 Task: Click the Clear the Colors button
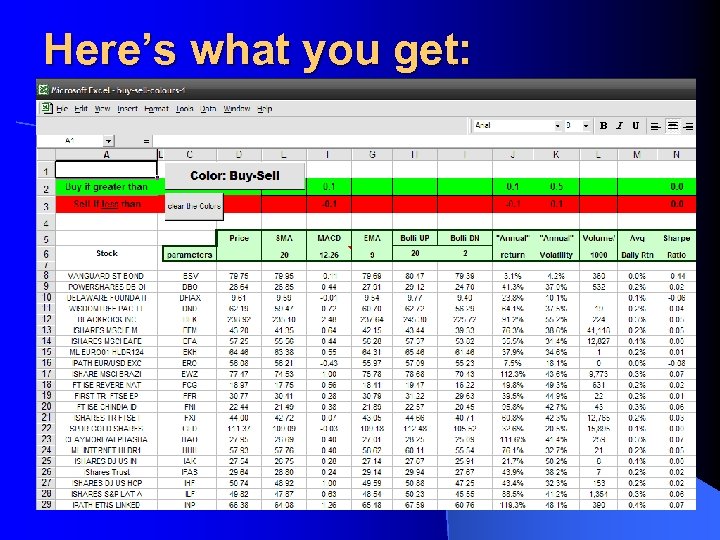point(194,206)
